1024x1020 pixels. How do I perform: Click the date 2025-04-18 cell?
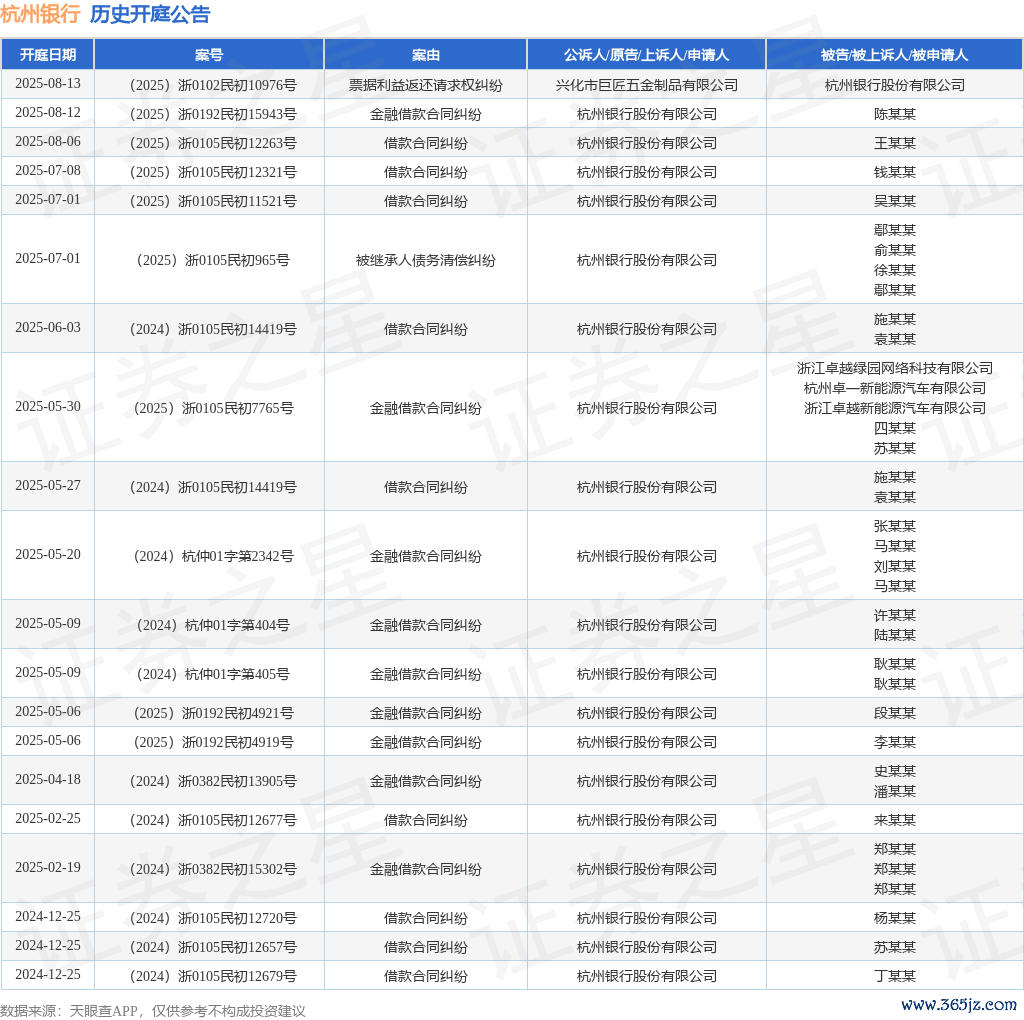(x=48, y=779)
